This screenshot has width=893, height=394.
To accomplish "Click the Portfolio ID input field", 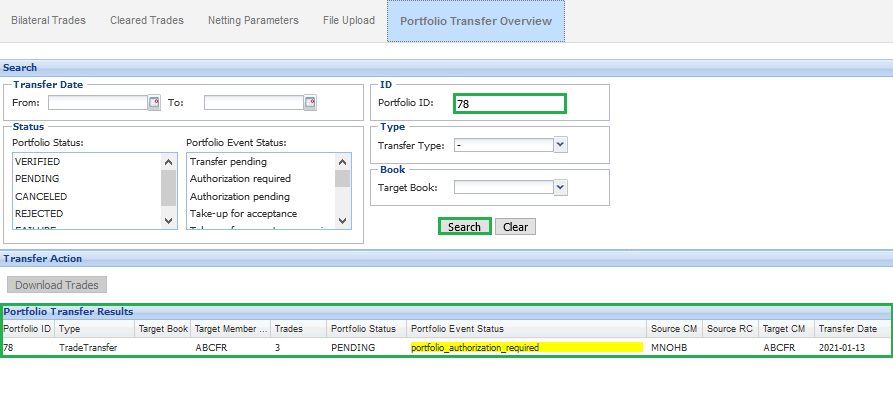I will click(x=510, y=104).
